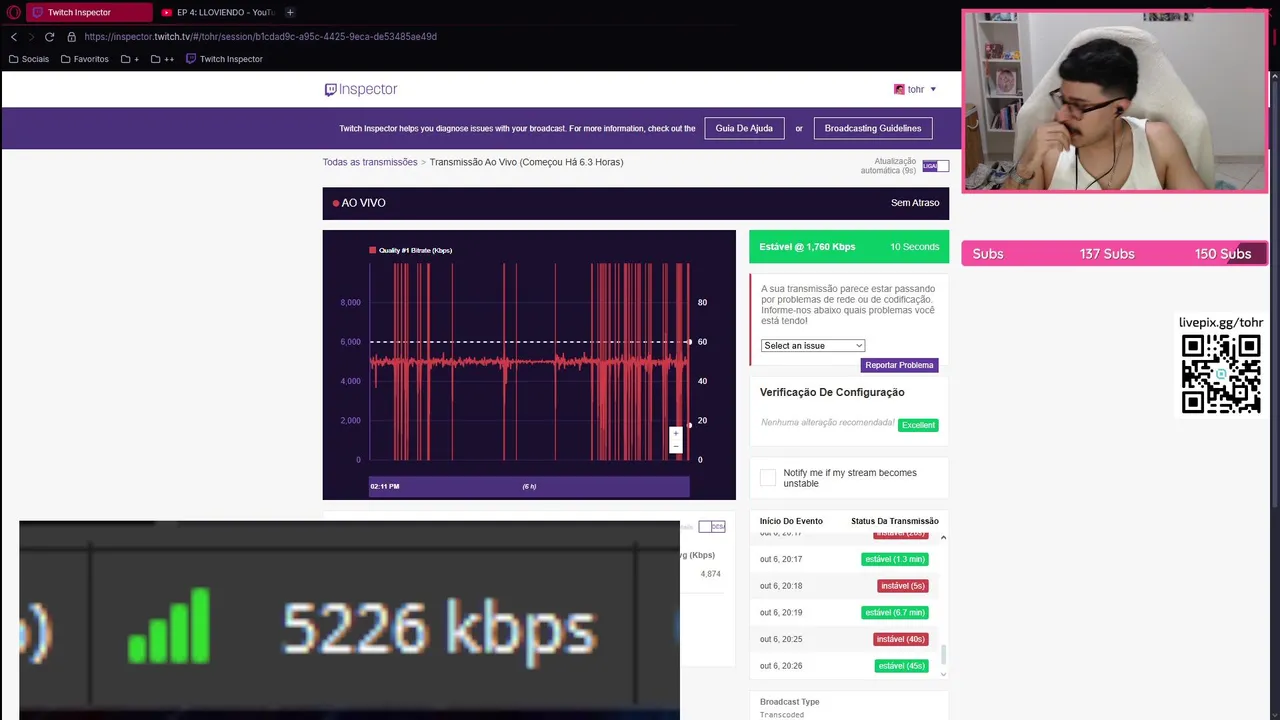Image resolution: width=1280 pixels, height=720 pixels.
Task: Open the '+' bookmarks folder
Action: (x=130, y=59)
